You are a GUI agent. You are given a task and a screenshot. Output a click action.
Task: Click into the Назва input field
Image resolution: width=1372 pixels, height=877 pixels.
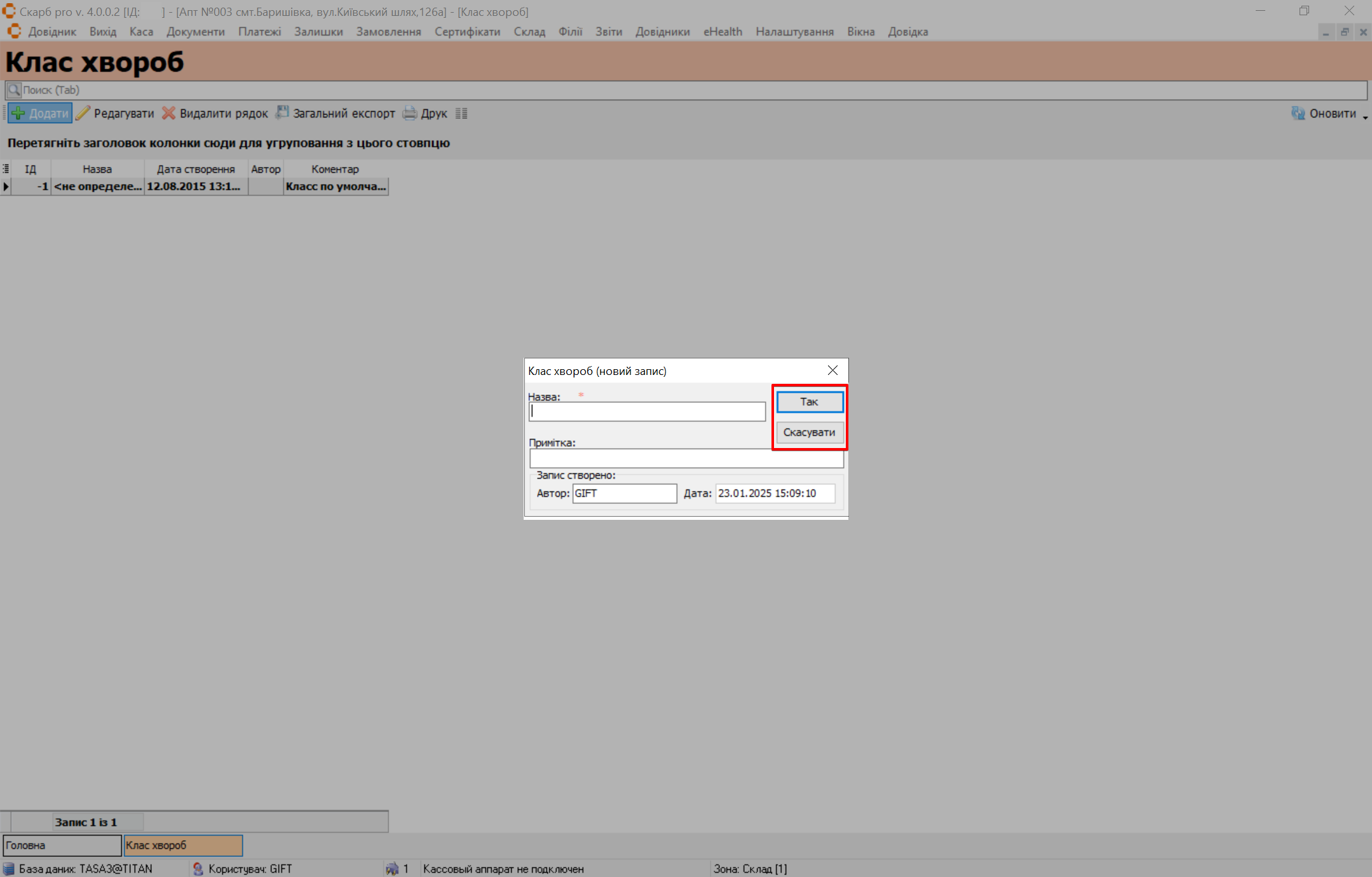coord(647,412)
